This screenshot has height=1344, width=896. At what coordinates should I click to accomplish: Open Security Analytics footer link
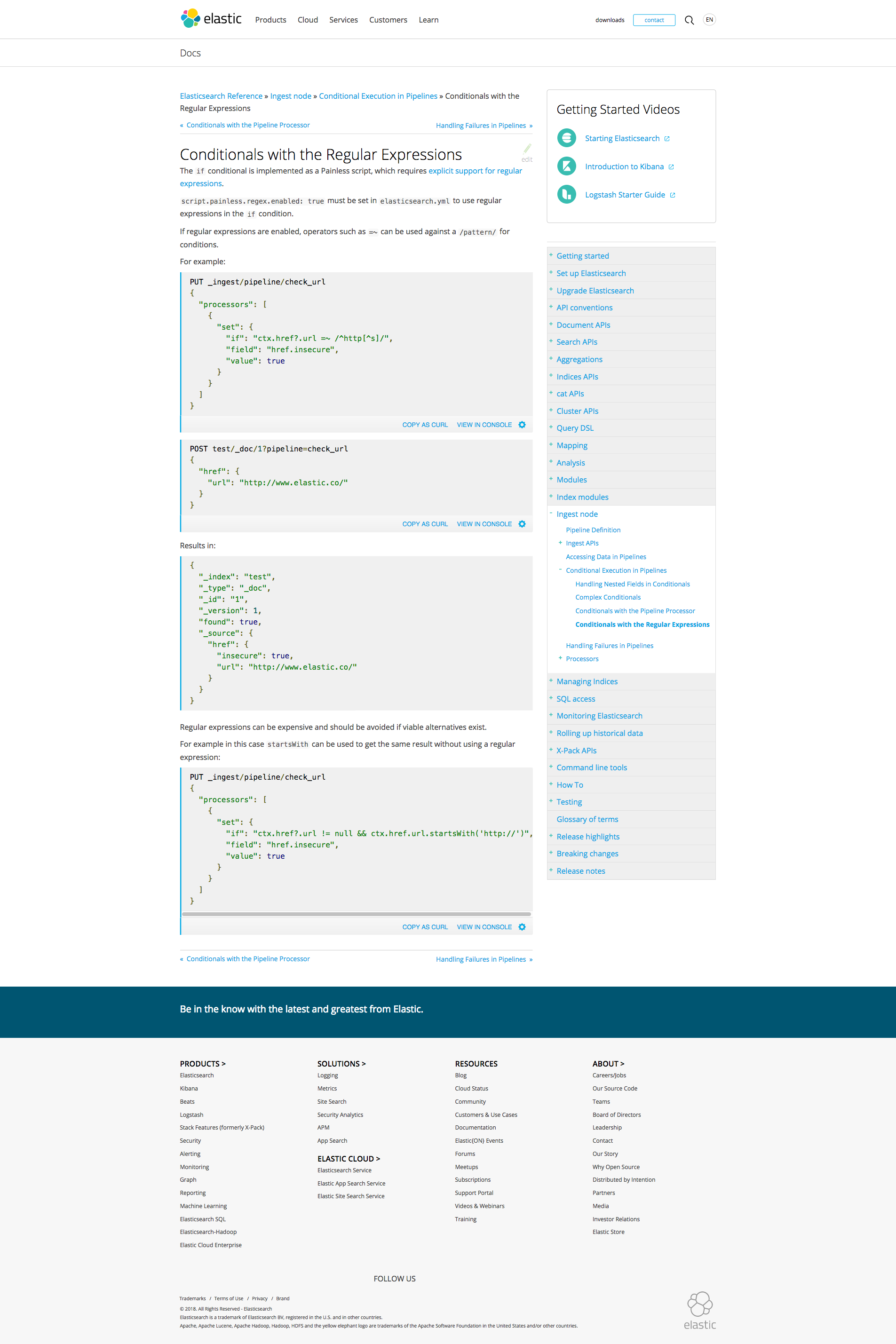point(340,1115)
